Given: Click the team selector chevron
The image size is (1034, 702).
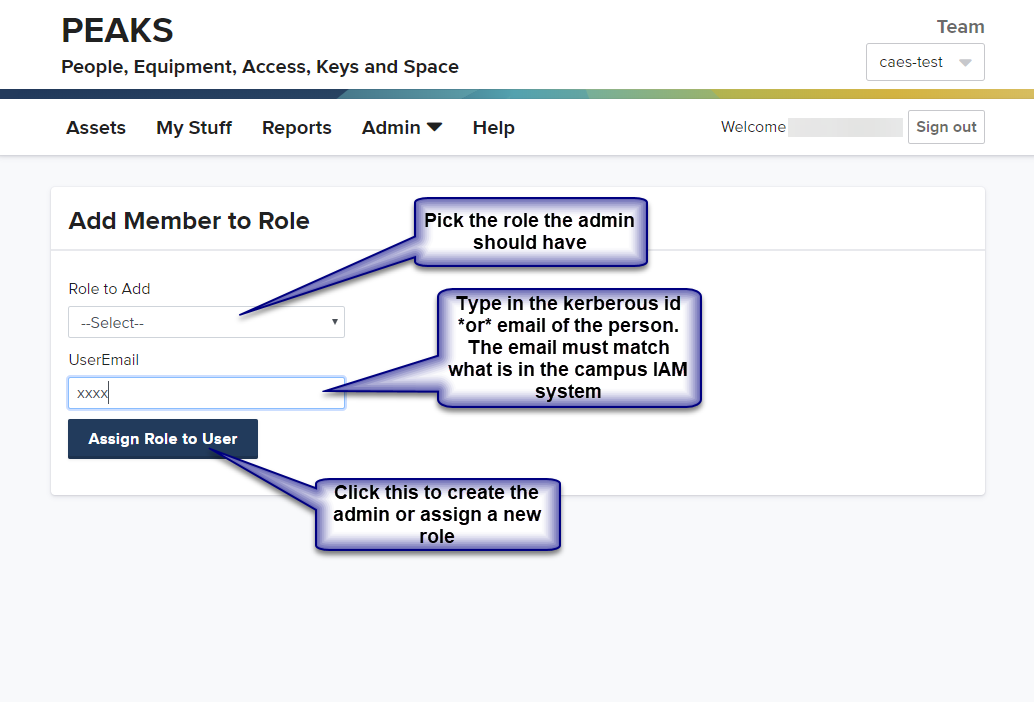Looking at the screenshot, I should click(x=964, y=62).
